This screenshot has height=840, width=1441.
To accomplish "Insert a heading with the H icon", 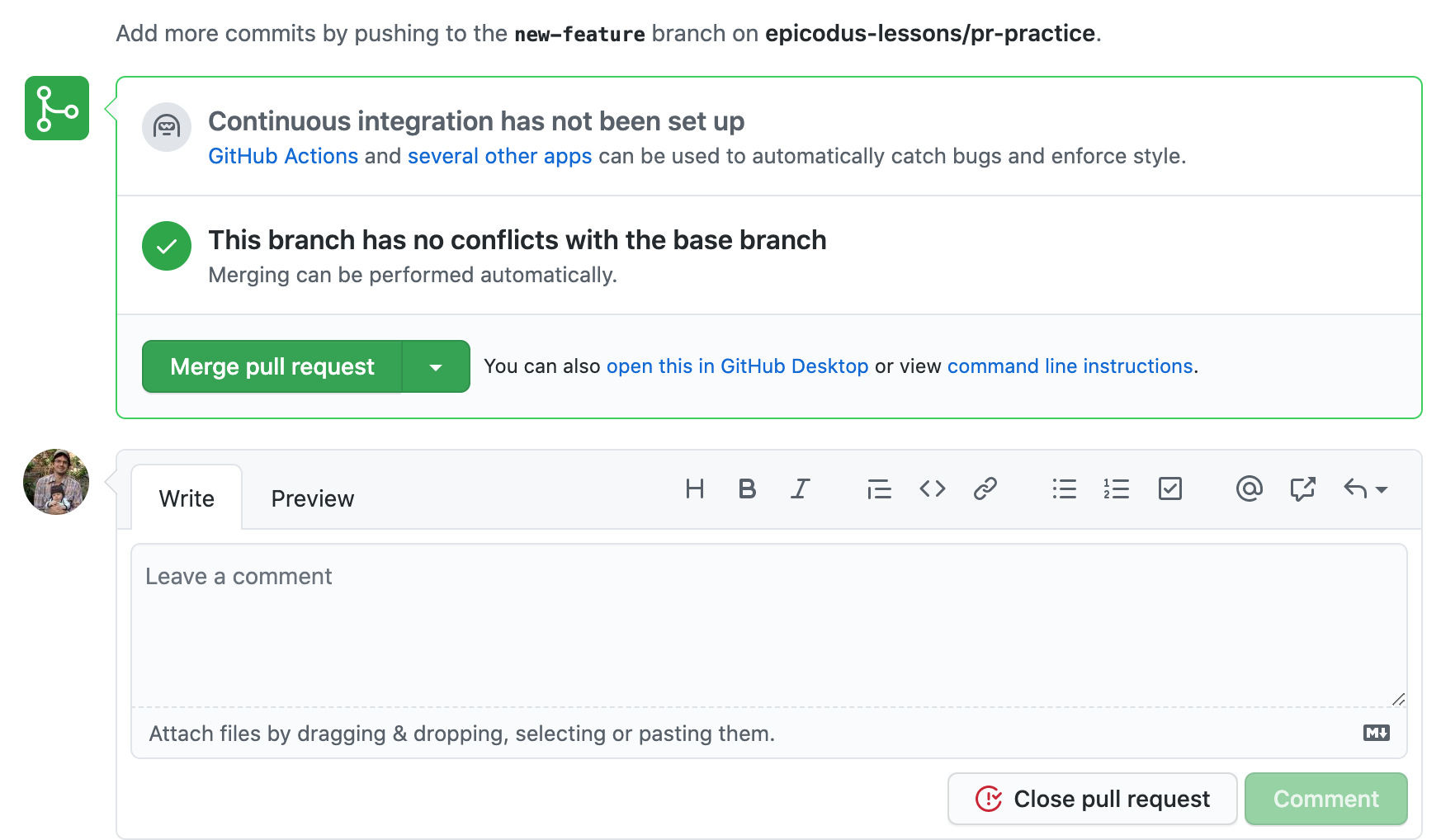I will [695, 489].
